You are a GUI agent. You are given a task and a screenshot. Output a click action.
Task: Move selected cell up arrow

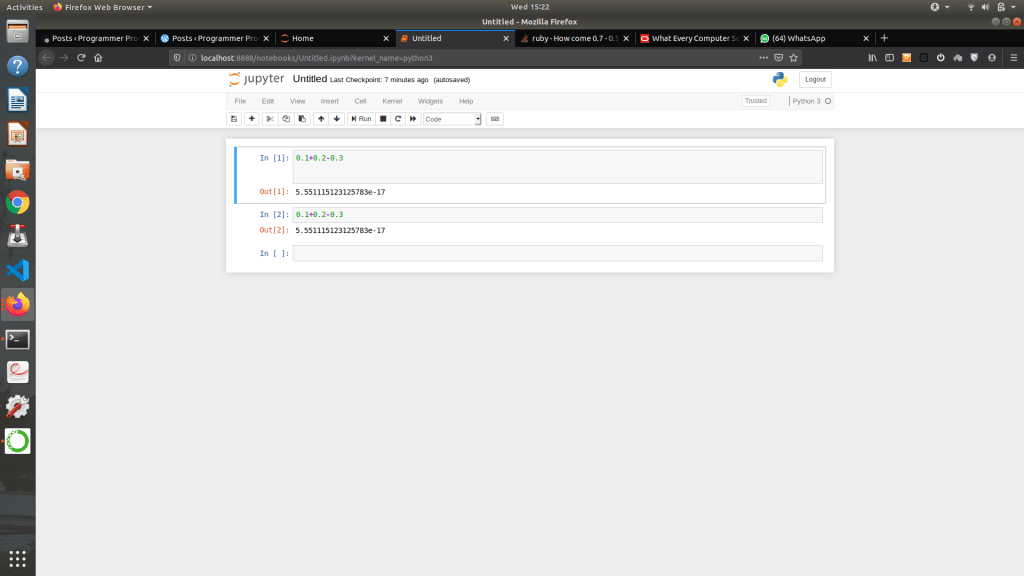[321, 119]
